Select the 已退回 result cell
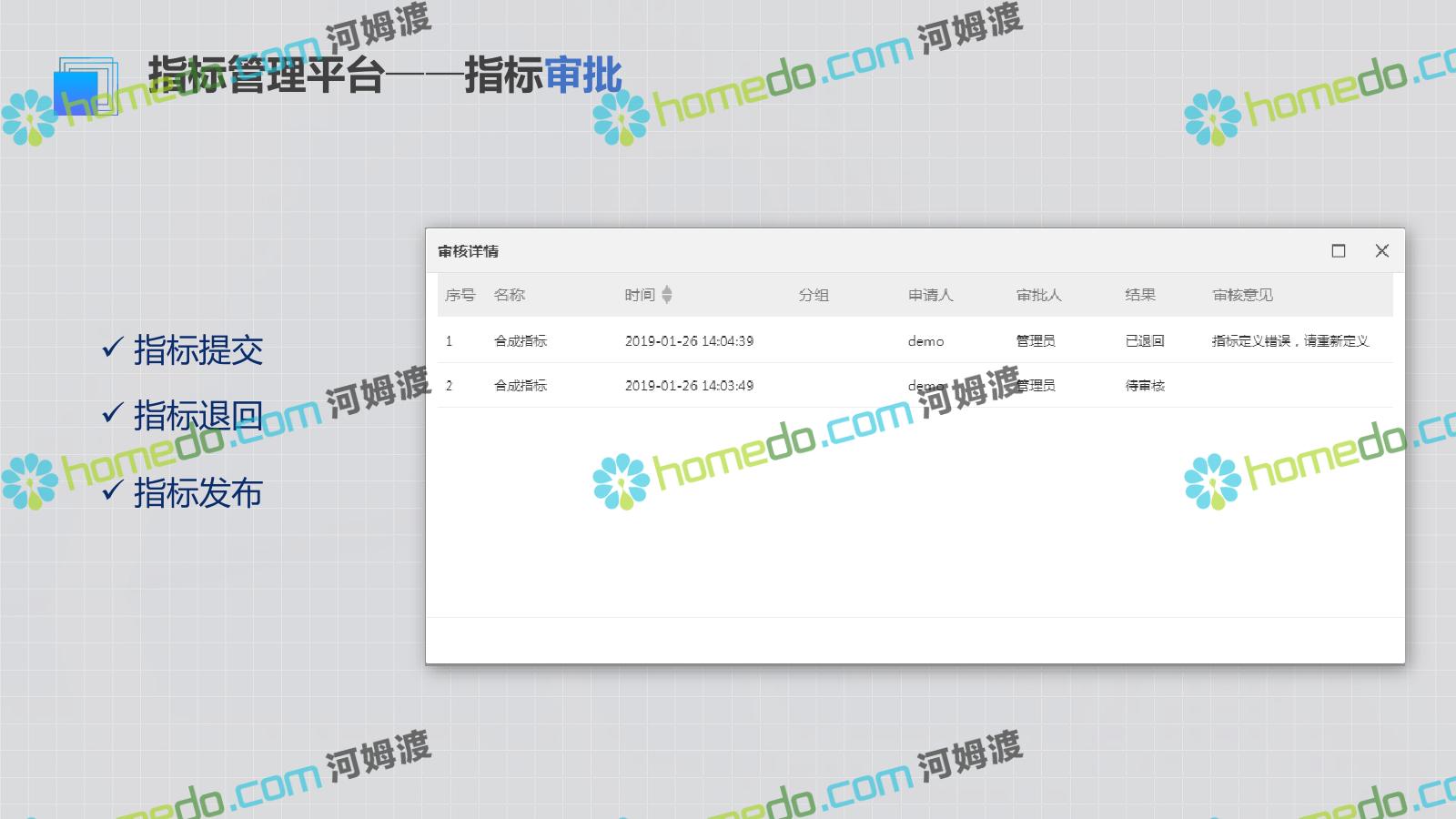This screenshot has width=1456, height=819. pos(1145,341)
